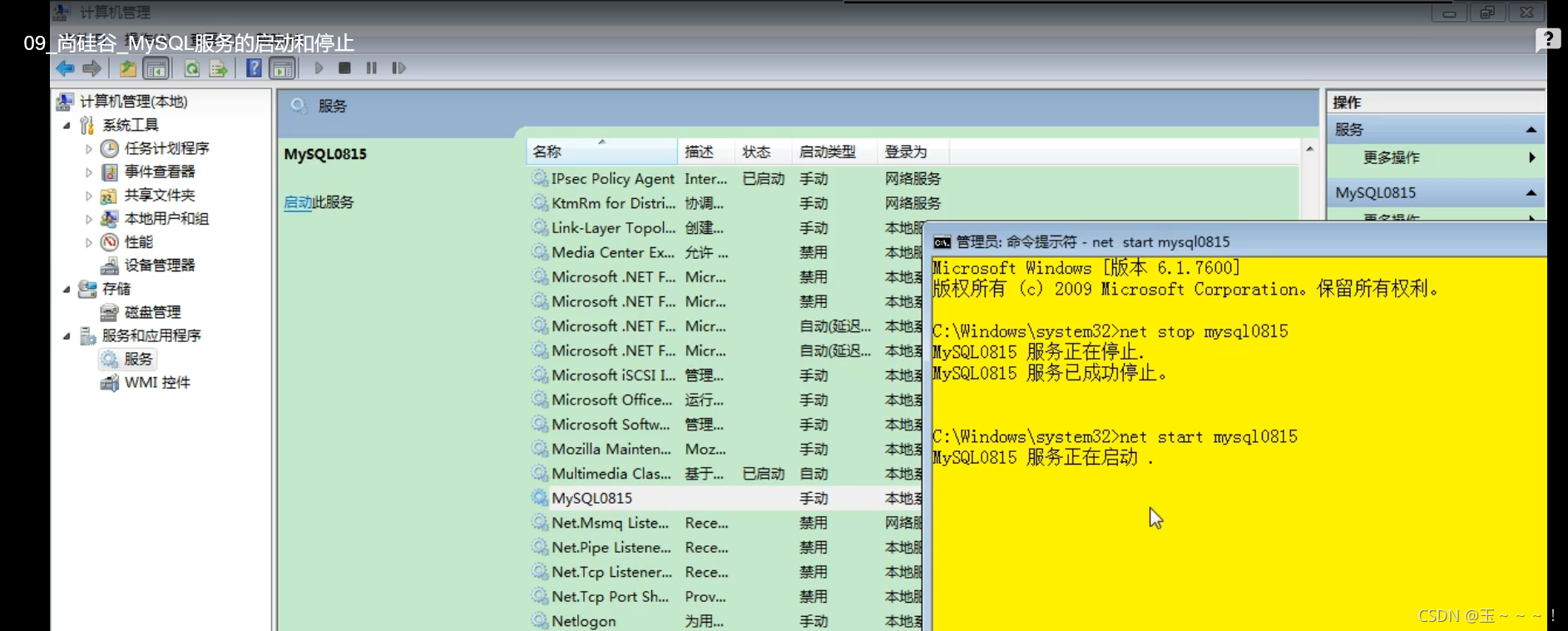Select the Microsoft Office... service row

click(725, 400)
